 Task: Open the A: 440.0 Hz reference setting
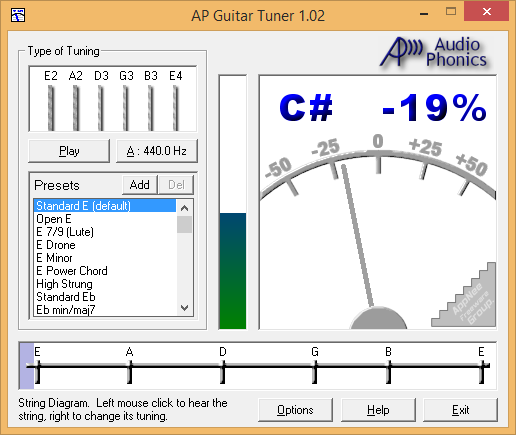(157, 151)
